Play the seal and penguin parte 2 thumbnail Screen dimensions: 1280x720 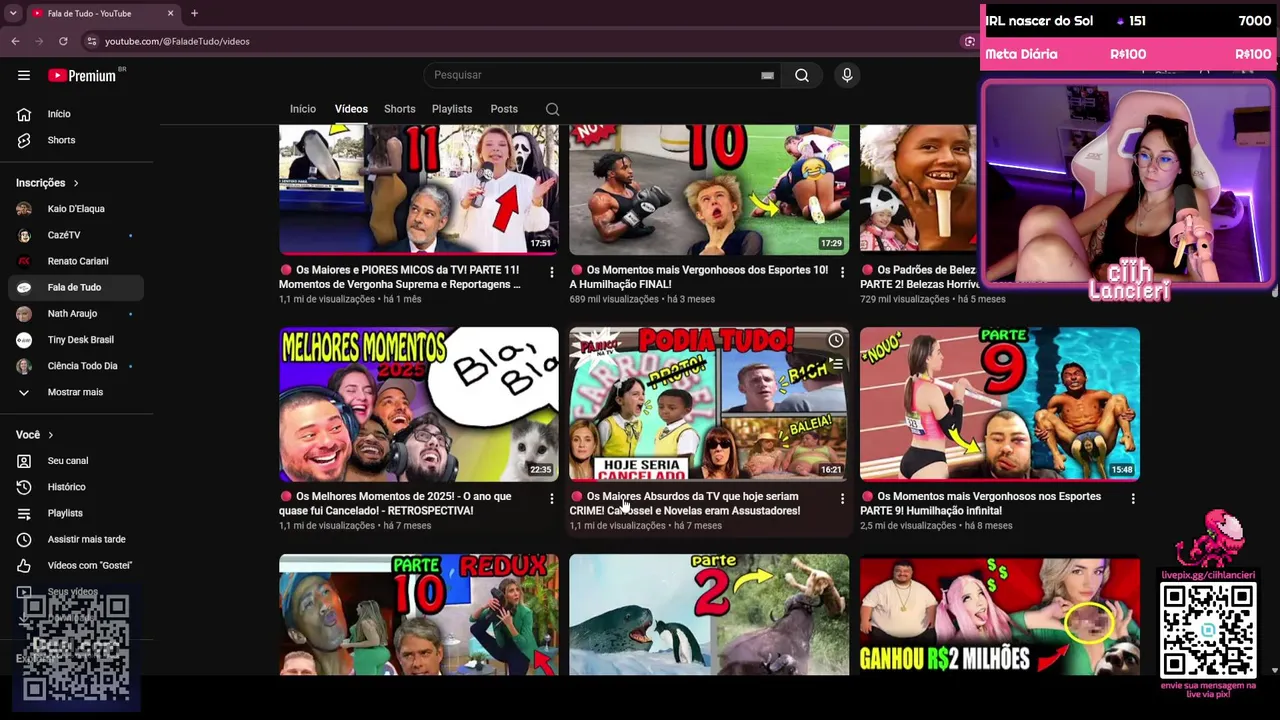[x=709, y=615]
